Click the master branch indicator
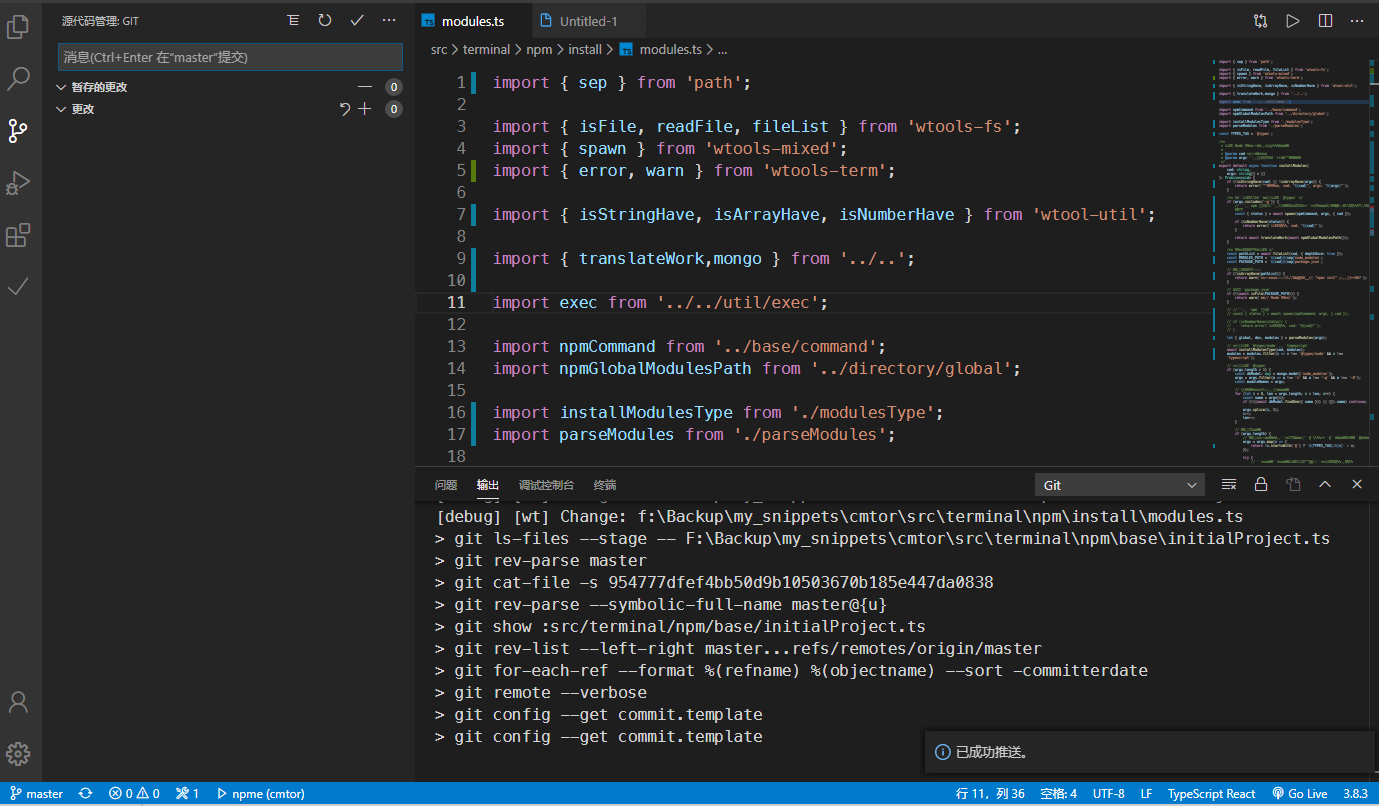This screenshot has width=1379, height=806. click(x=35, y=793)
